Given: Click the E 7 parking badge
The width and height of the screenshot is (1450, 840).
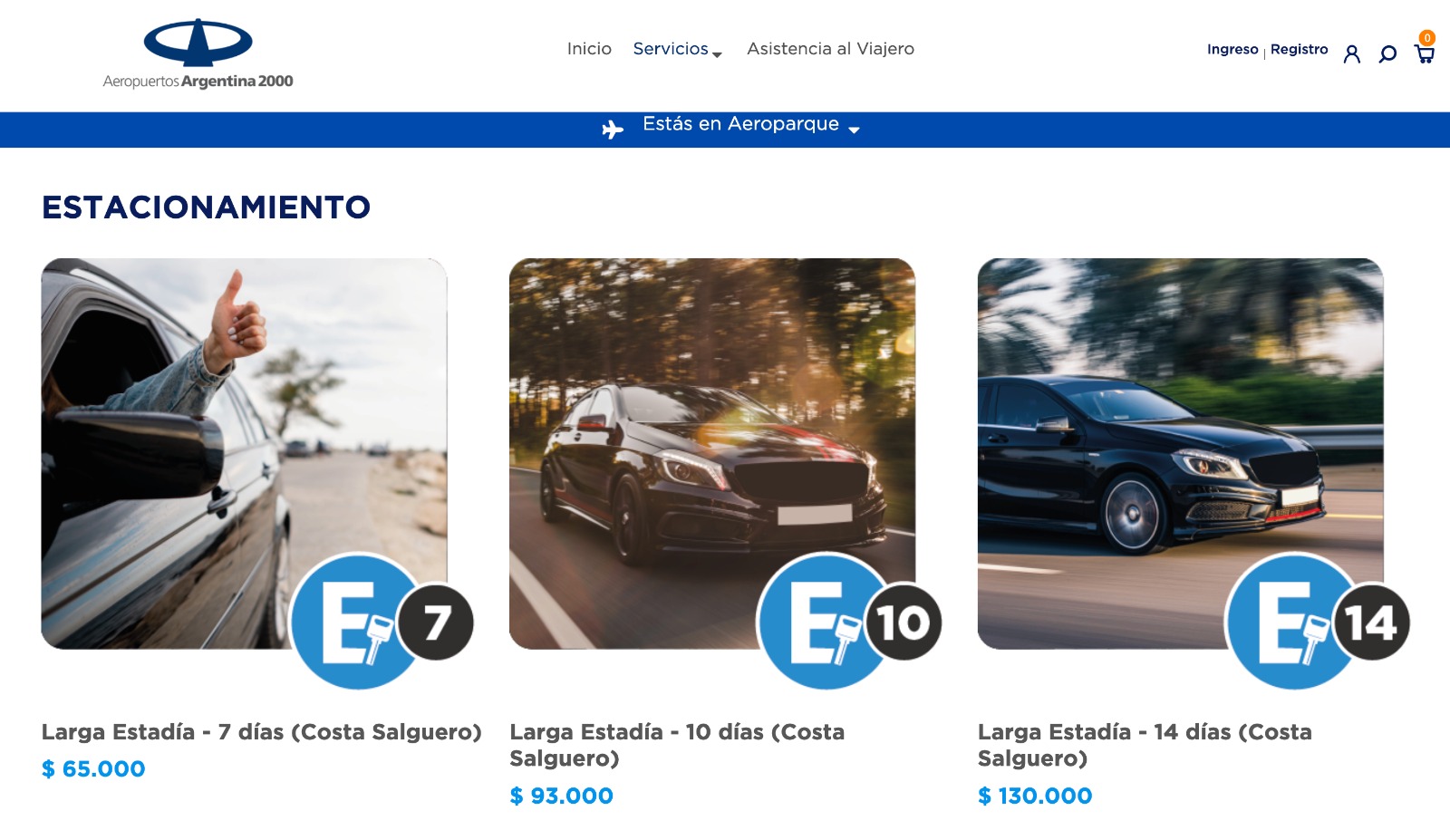Looking at the screenshot, I should coord(382,622).
